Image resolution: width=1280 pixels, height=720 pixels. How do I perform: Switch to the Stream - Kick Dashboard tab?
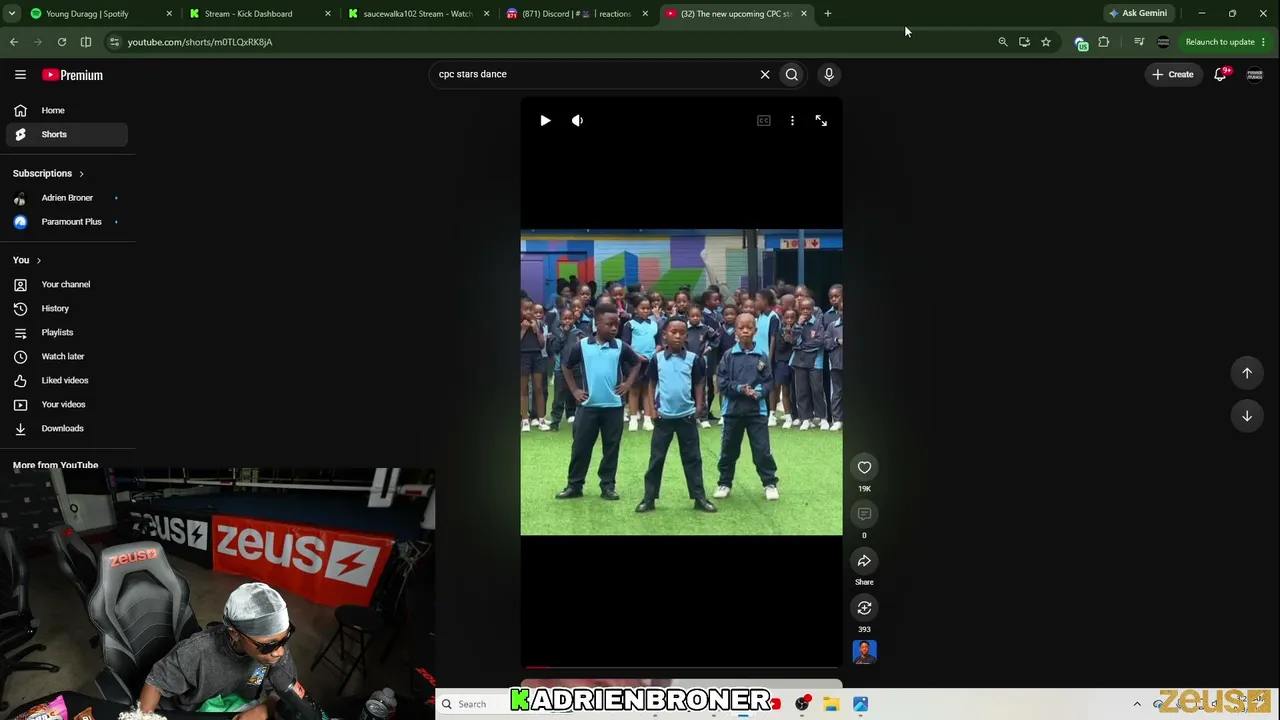coord(260,14)
